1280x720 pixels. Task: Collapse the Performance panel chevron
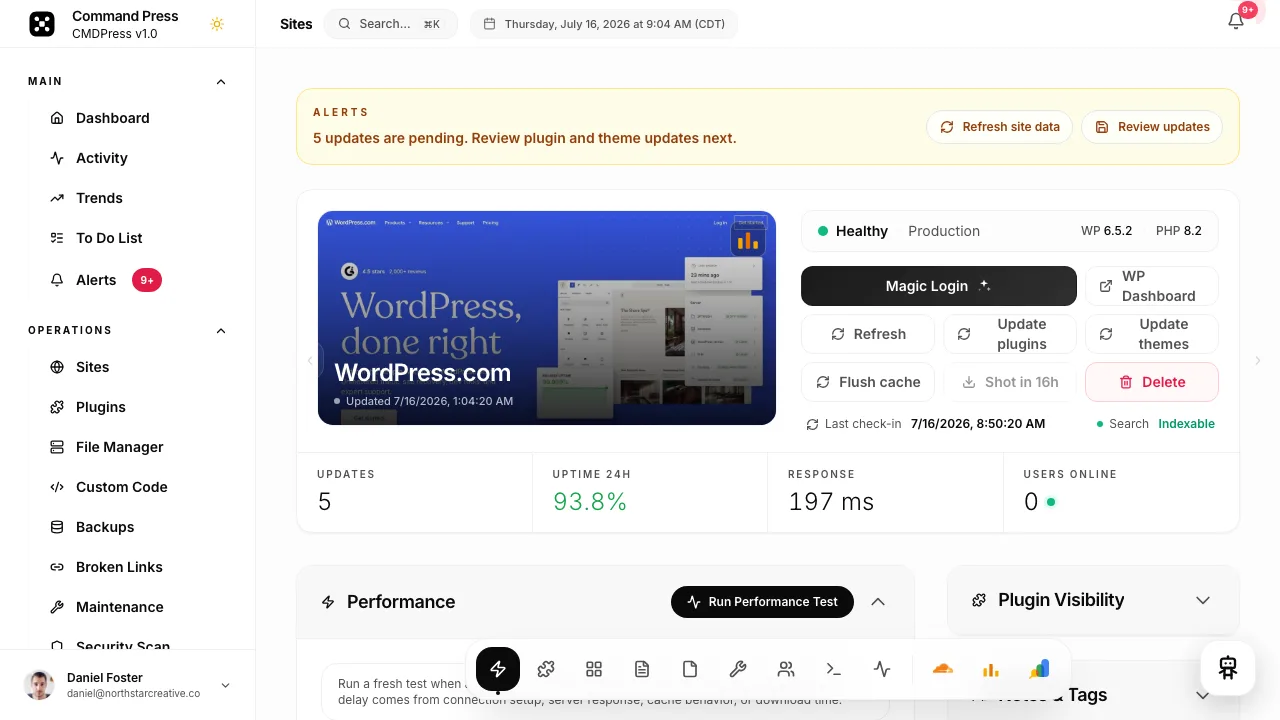[x=878, y=602]
